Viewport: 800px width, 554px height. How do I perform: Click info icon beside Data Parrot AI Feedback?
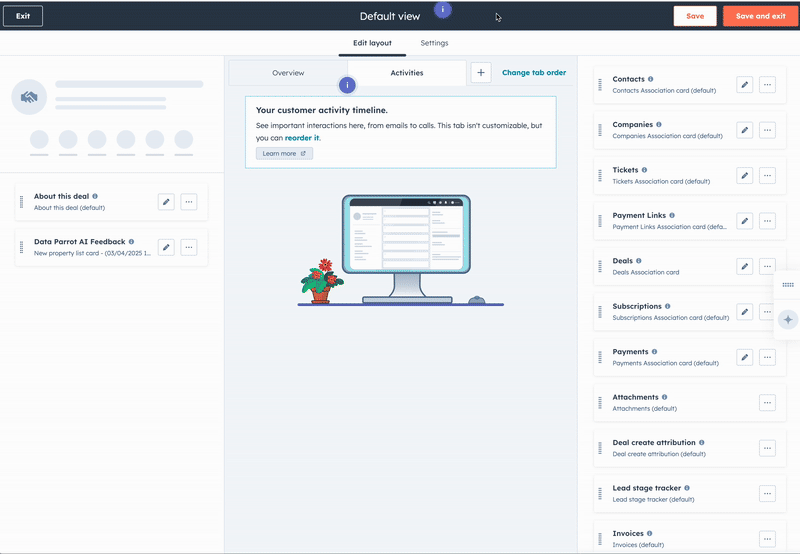click(x=131, y=242)
